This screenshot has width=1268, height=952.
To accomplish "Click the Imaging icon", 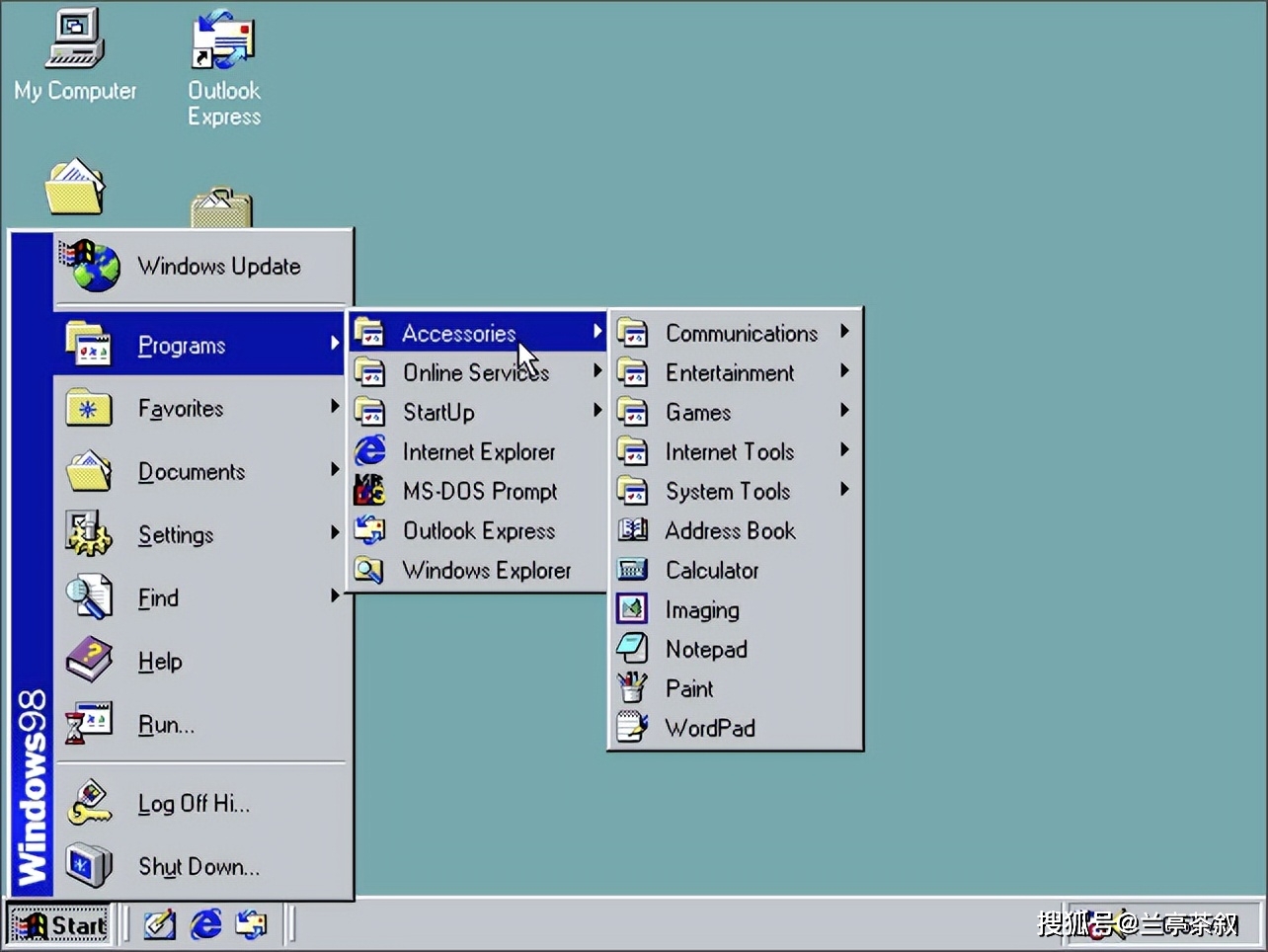I will [x=633, y=609].
